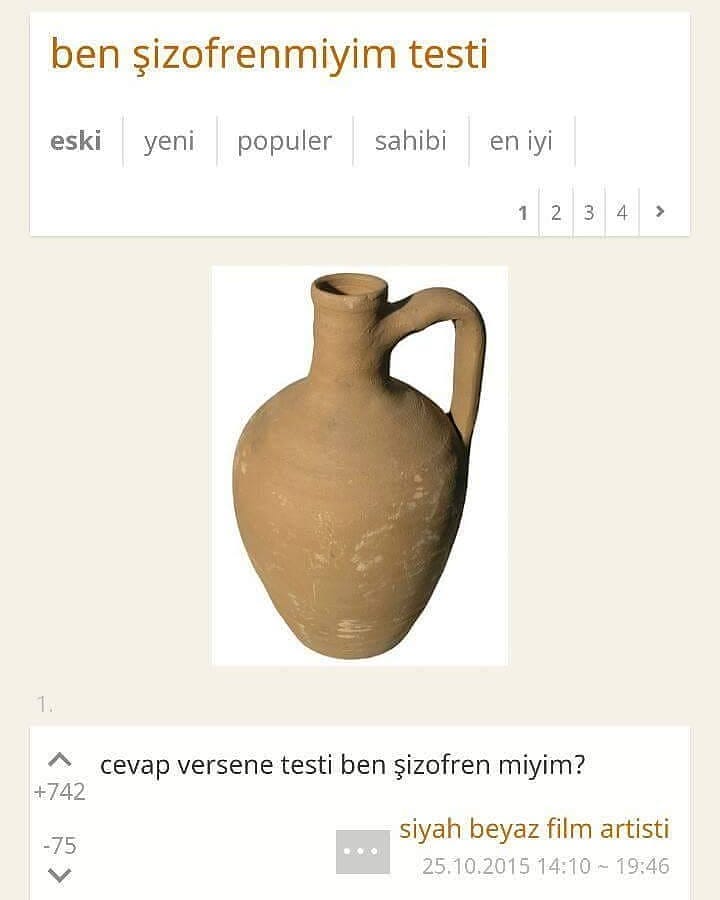Open author siyah beyaz film artisti profile
Viewport: 720px width, 900px height.
(x=534, y=828)
